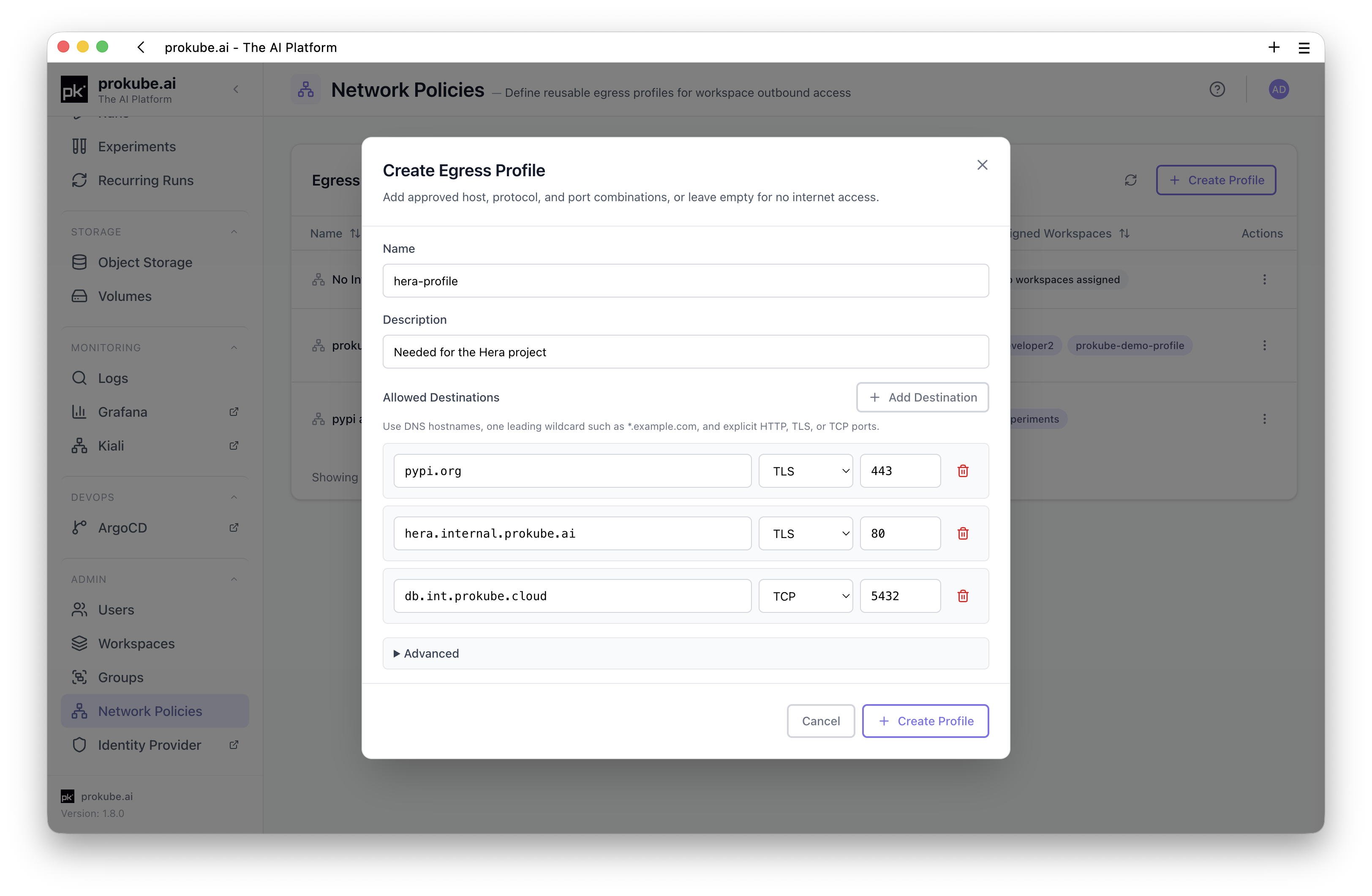
Task: Click the ArgoCD external link icon
Action: [x=234, y=528]
